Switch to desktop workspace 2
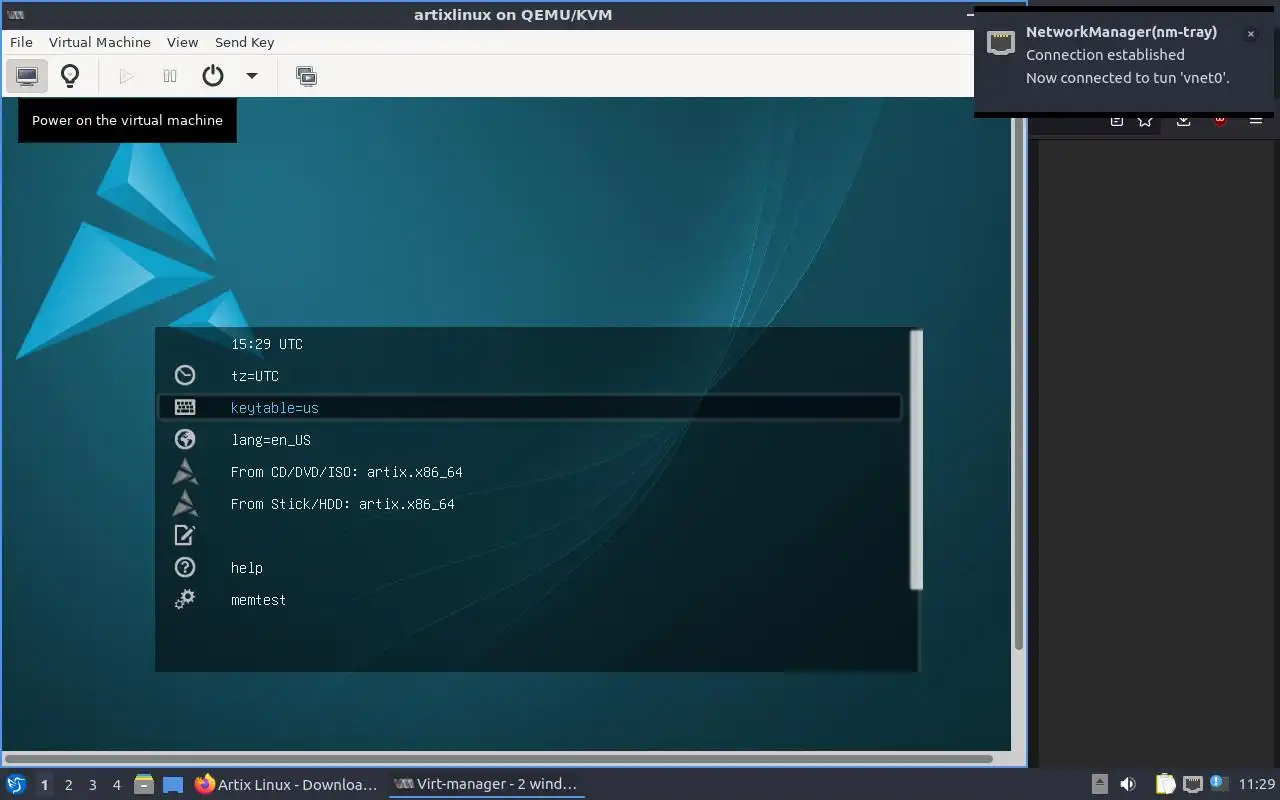The width and height of the screenshot is (1280, 800). (x=68, y=785)
